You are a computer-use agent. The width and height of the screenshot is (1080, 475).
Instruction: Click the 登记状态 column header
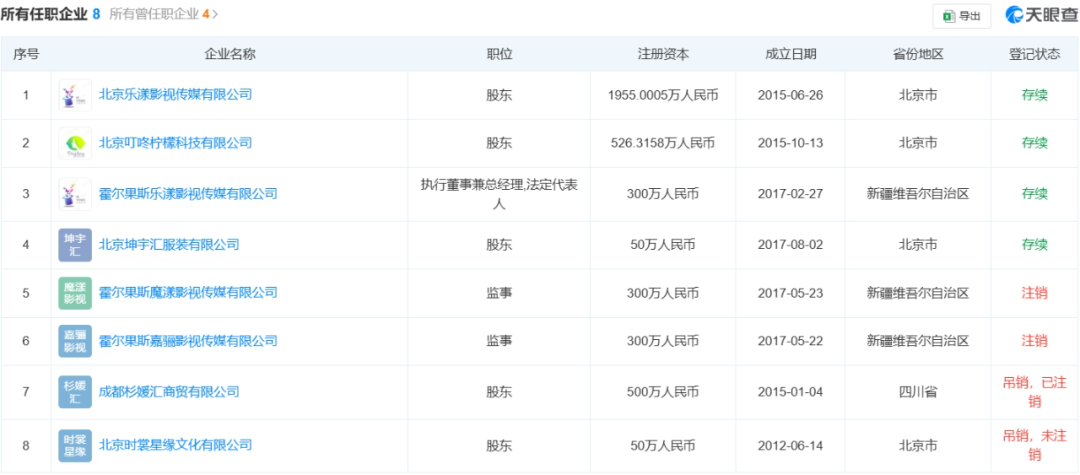pos(1035,54)
